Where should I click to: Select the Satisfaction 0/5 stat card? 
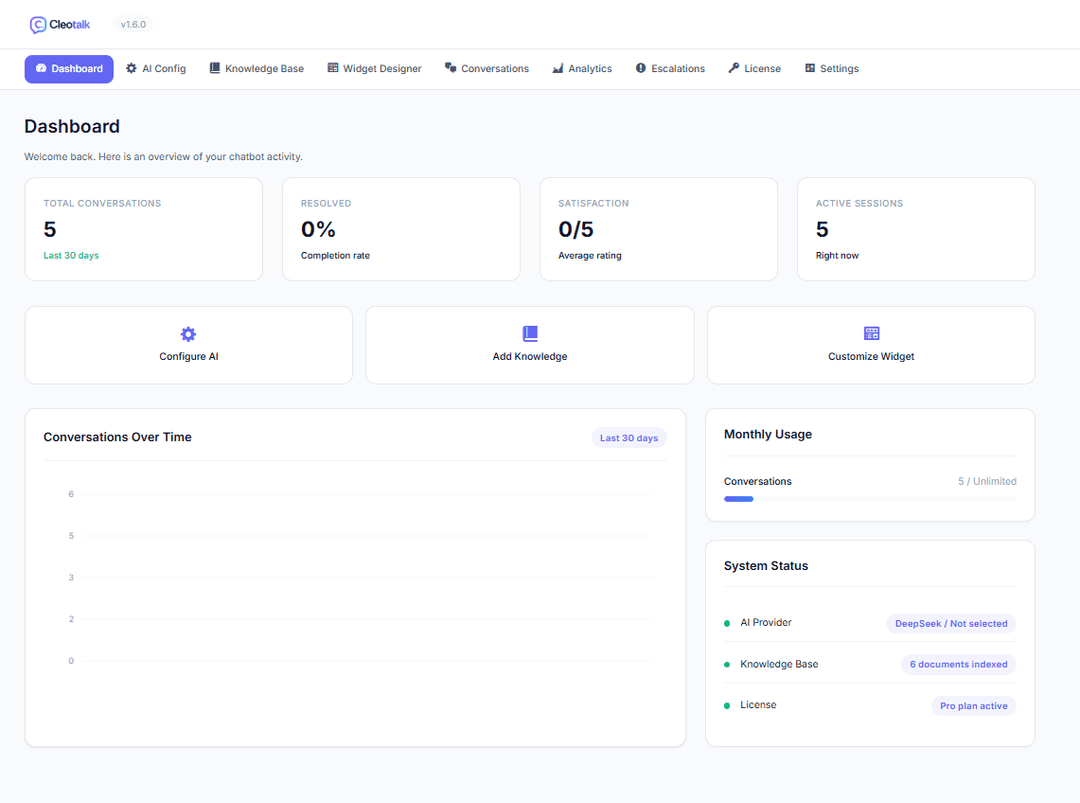658,229
